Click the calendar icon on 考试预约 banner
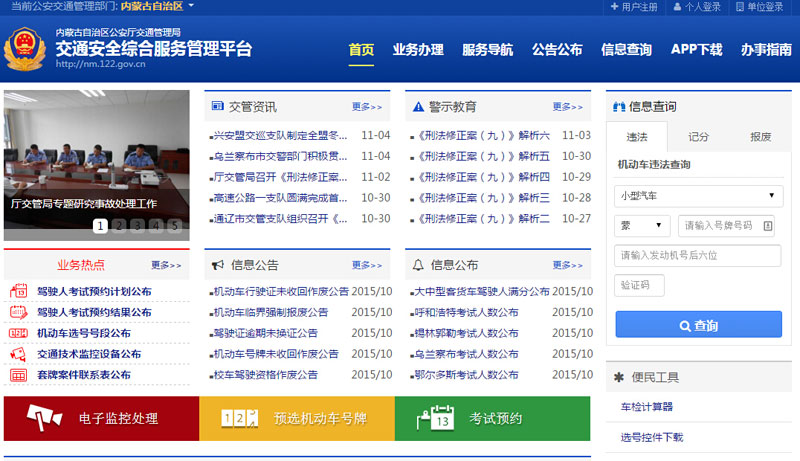Image resolution: width=800 pixels, height=461 pixels. 436,418
